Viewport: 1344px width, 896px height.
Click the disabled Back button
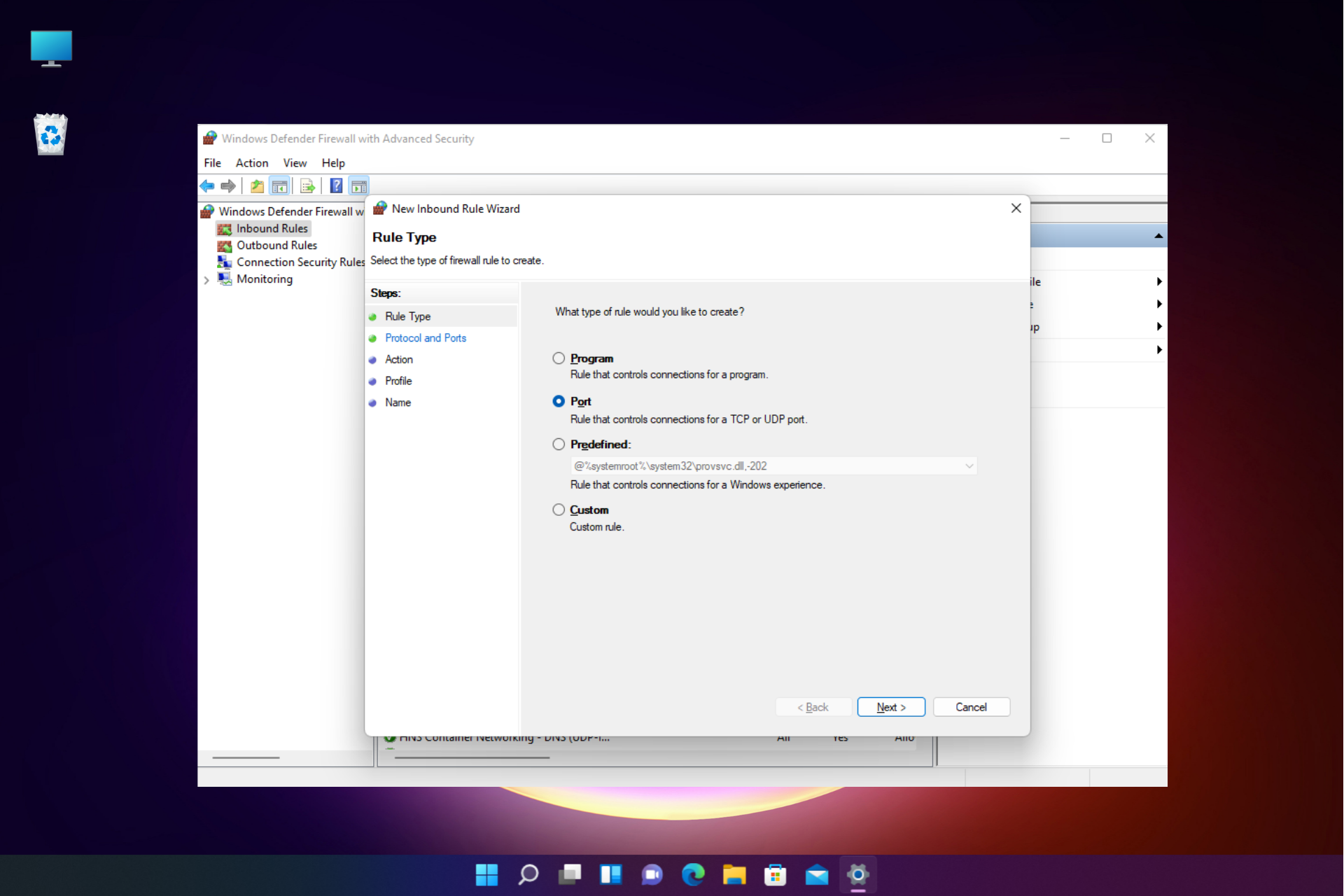(x=813, y=707)
